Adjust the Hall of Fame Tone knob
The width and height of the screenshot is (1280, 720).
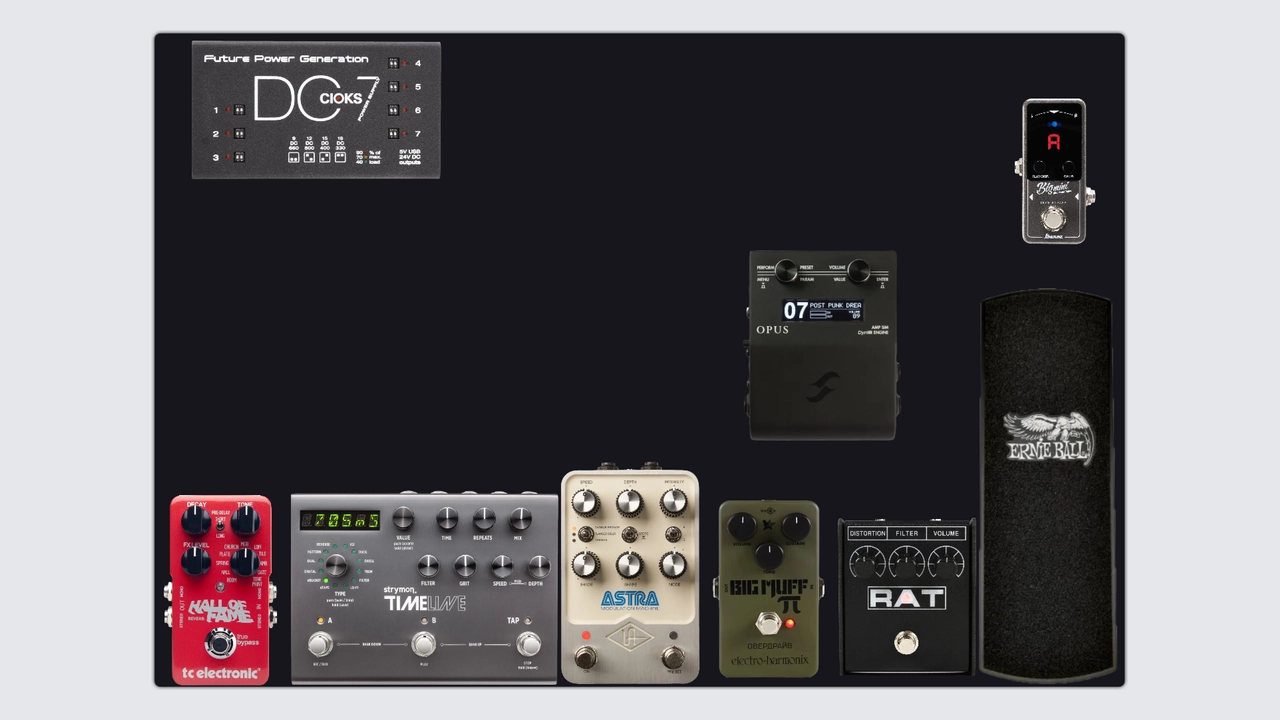tap(245, 520)
